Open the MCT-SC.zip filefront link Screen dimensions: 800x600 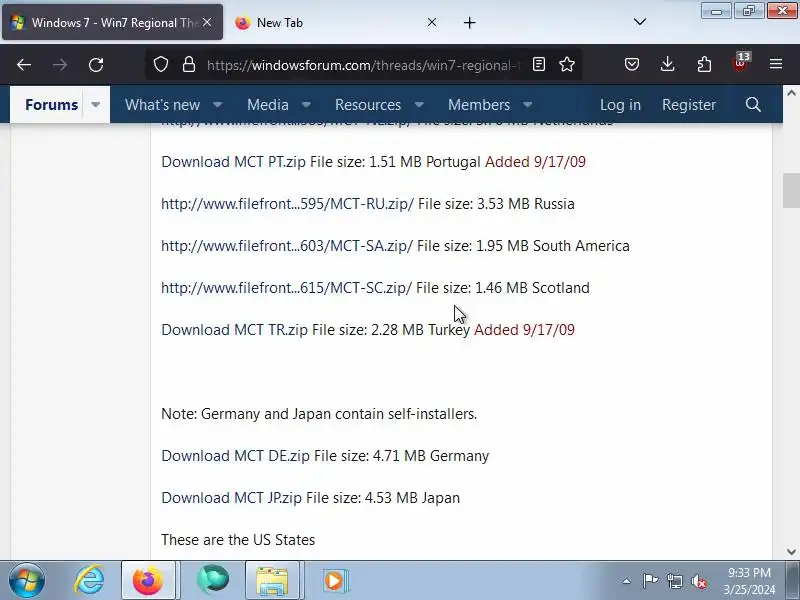(x=286, y=288)
